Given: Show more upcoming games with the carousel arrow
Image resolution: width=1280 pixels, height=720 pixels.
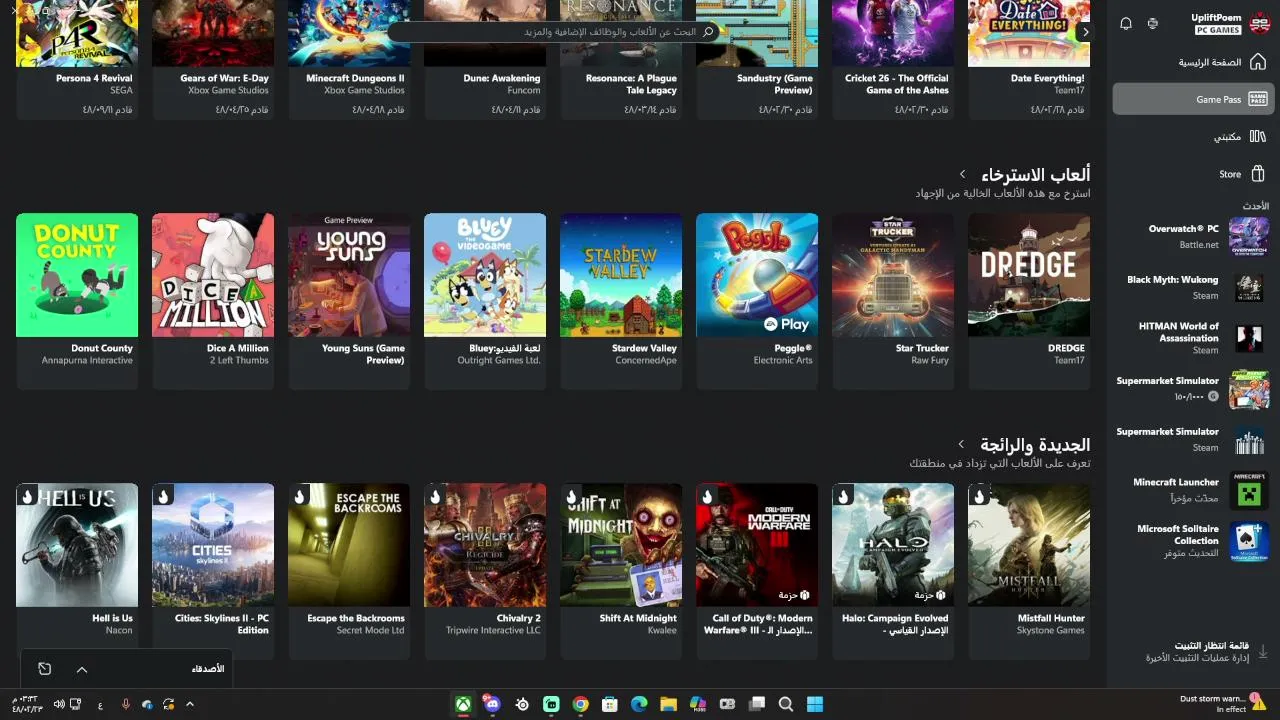Looking at the screenshot, I should click(1086, 32).
